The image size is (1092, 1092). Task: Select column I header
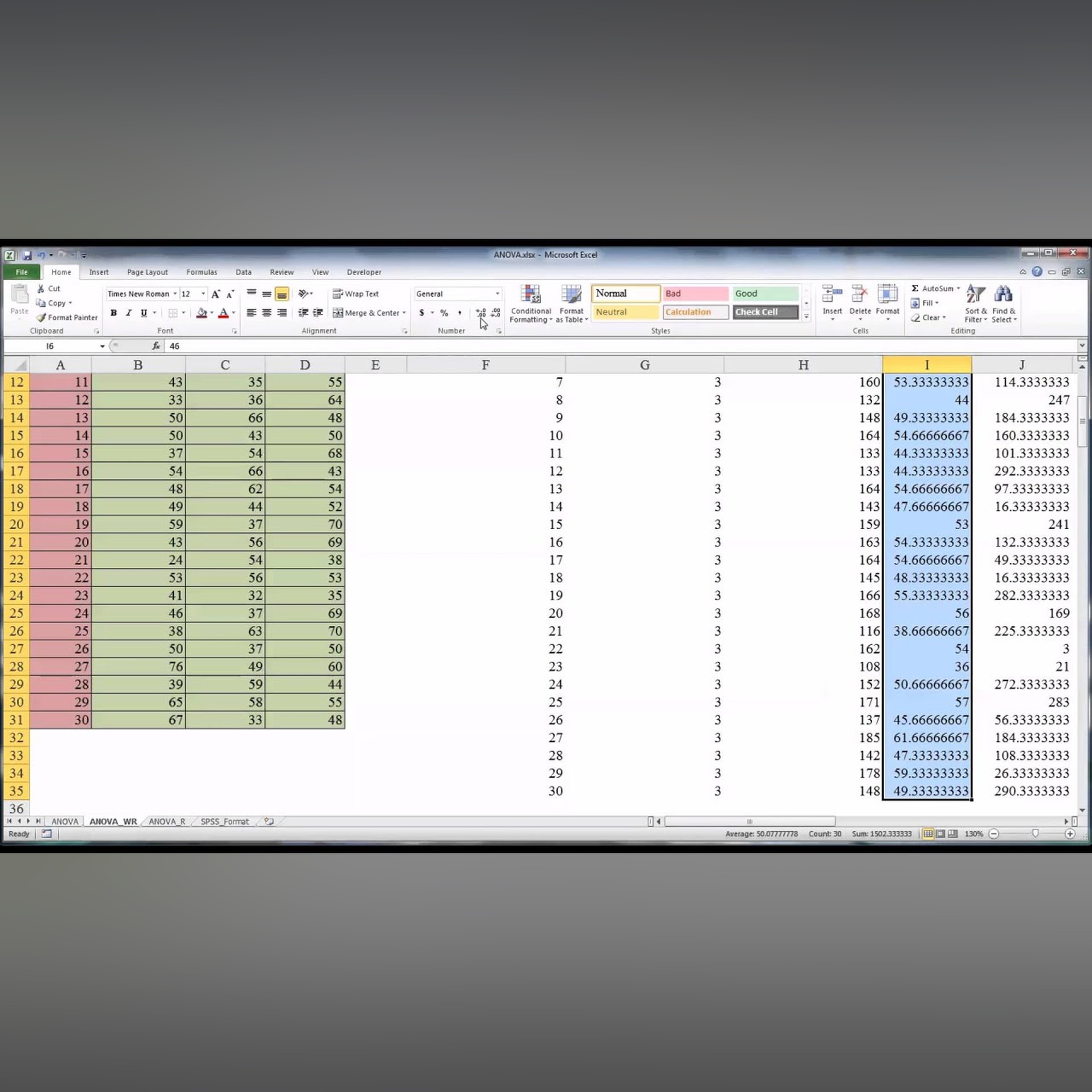coord(927,365)
